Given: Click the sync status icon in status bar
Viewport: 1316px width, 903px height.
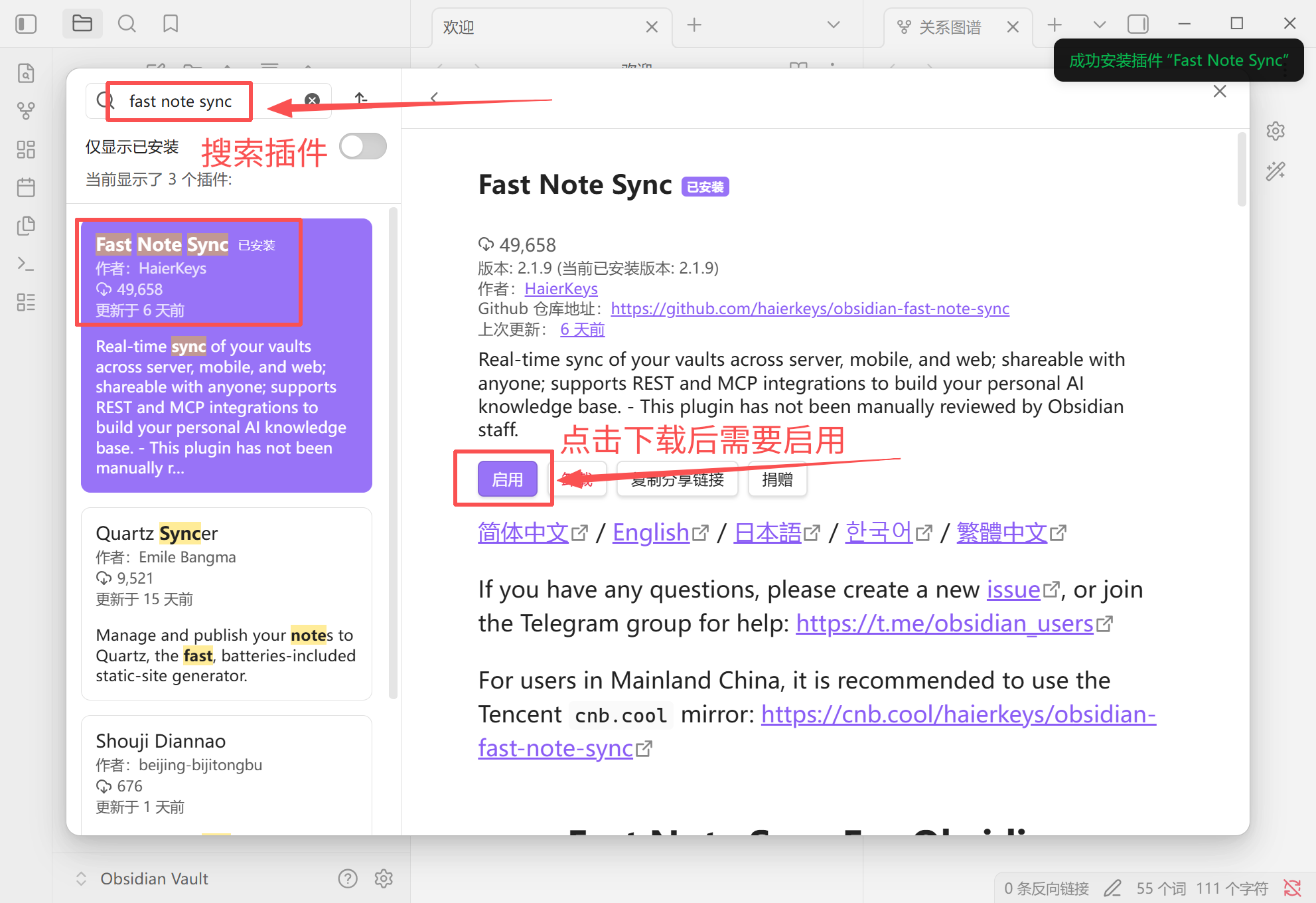Looking at the screenshot, I should 1292,888.
